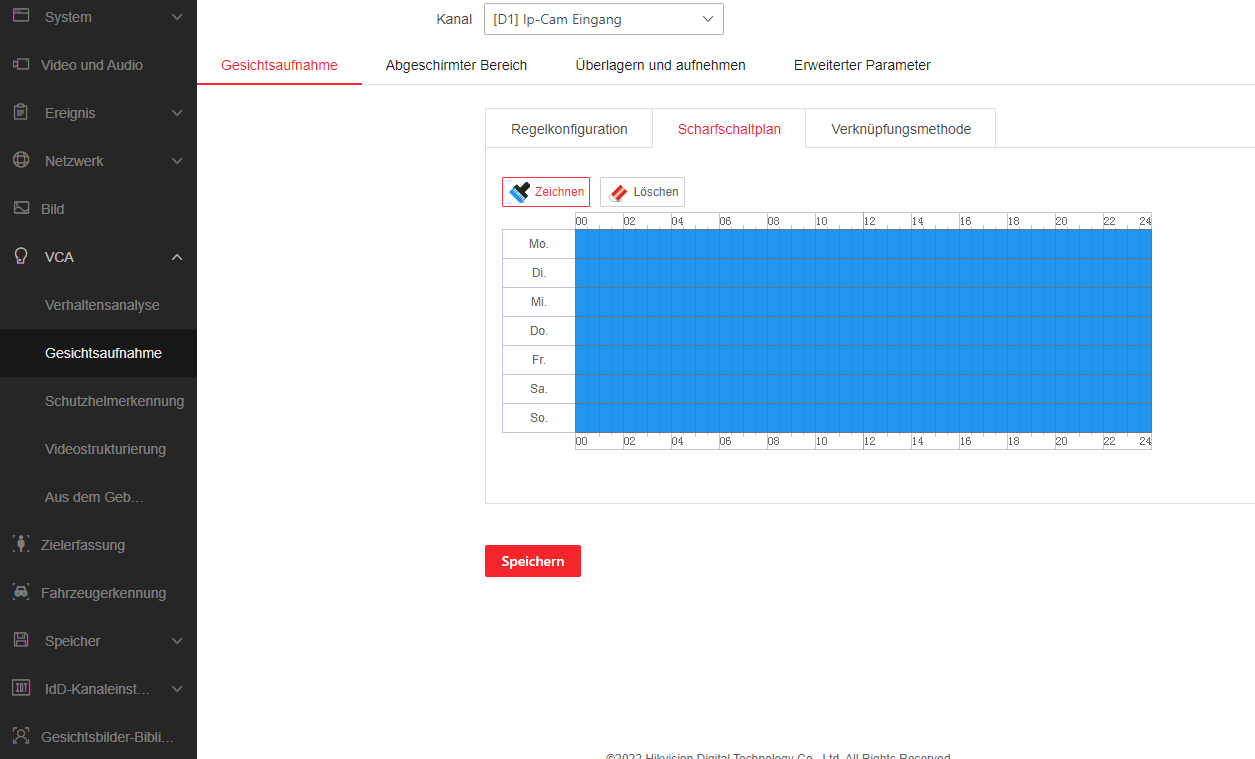Click the Netzwerk globe icon
The width and height of the screenshot is (1255, 759).
(21, 161)
